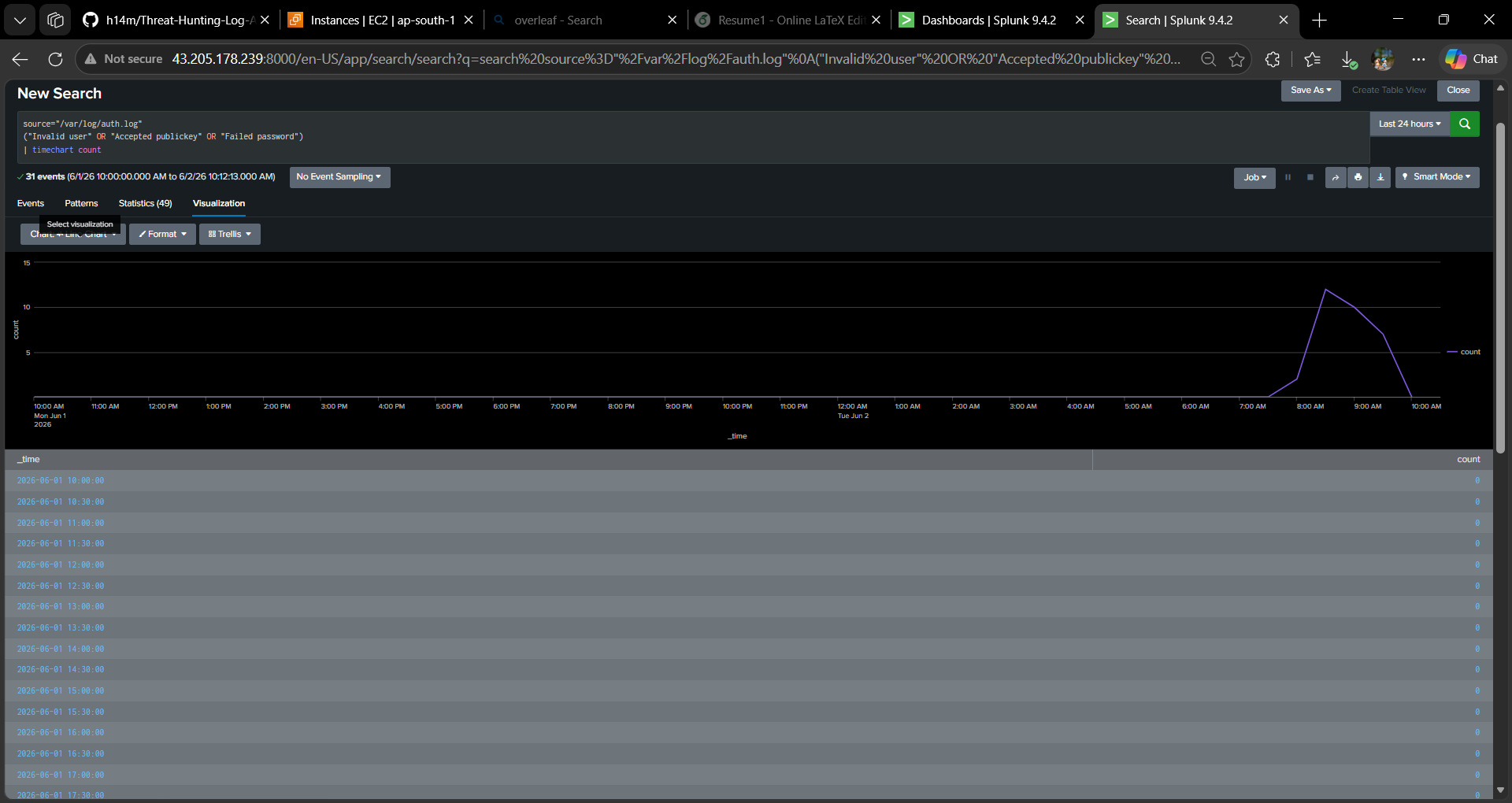Screen dimensions: 1512x803
Task: Click the 2026-06-01 15:30:00 time cell
Action: pos(61,712)
